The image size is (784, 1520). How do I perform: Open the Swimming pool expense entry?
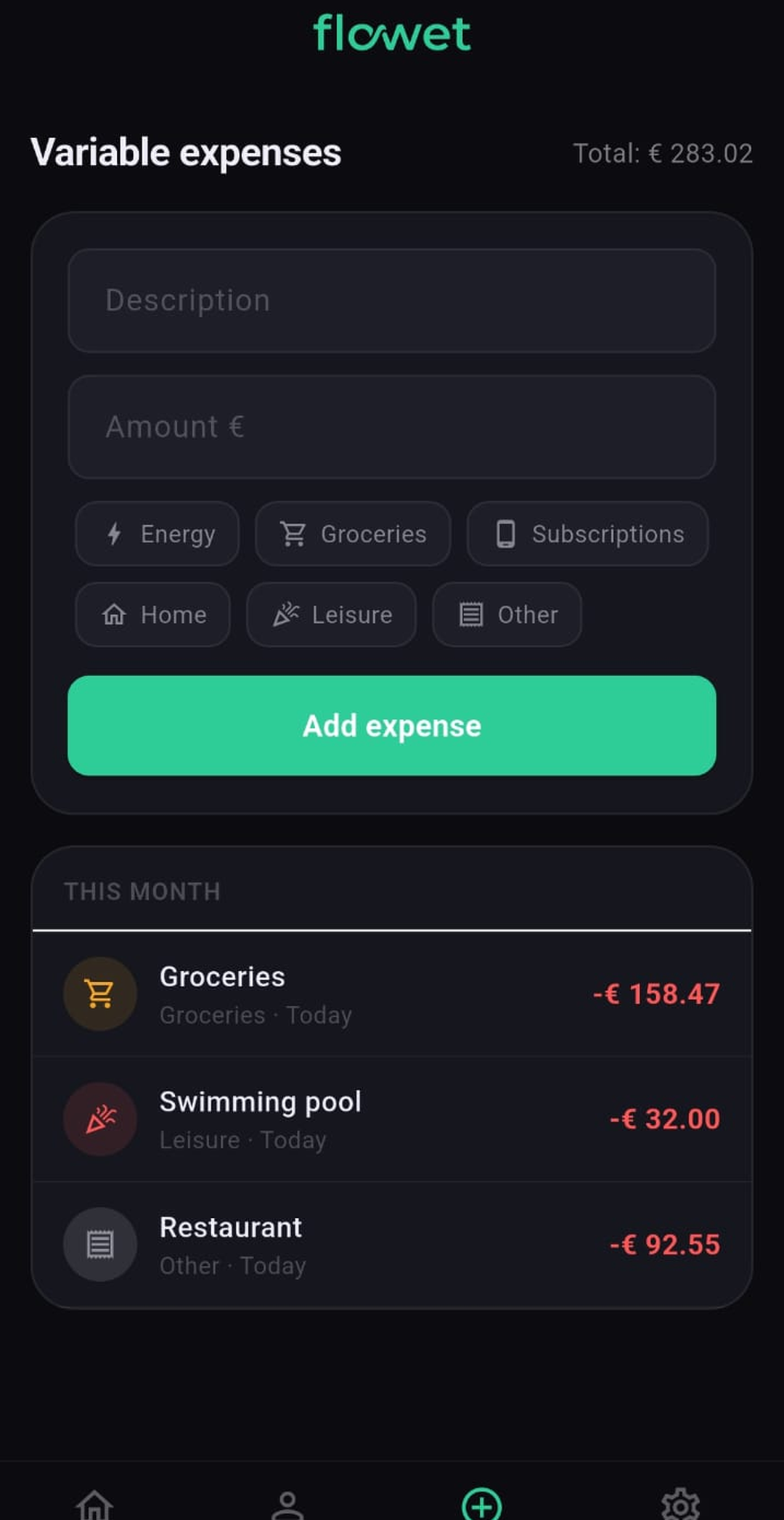pyautogui.click(x=392, y=1119)
